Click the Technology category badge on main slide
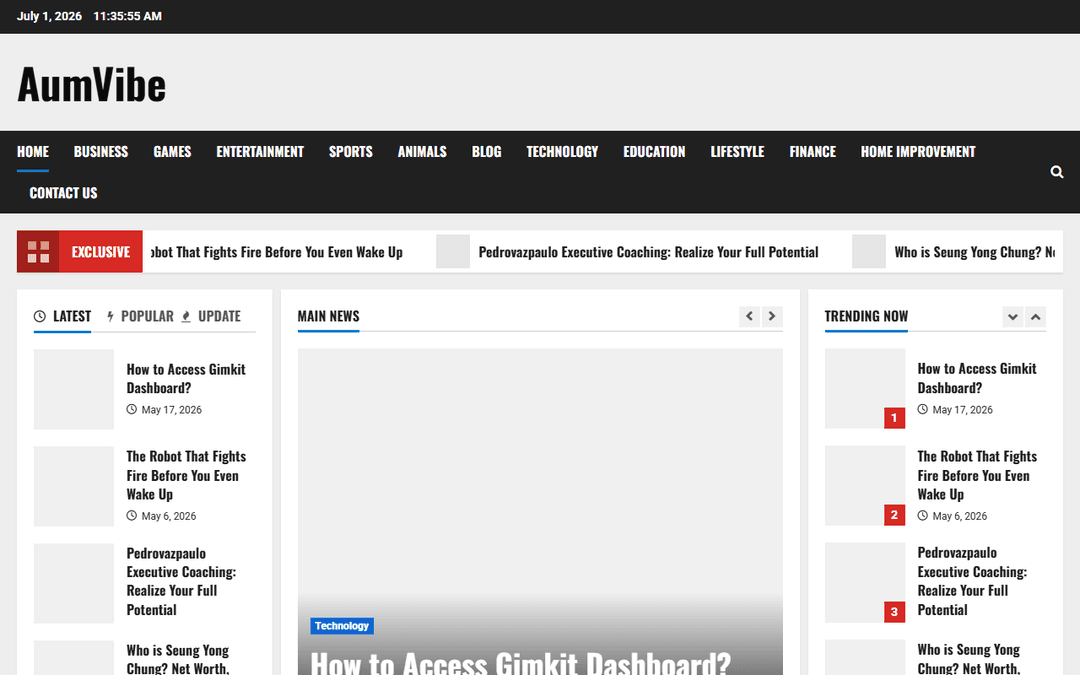Image resolution: width=1080 pixels, height=675 pixels. coord(342,626)
